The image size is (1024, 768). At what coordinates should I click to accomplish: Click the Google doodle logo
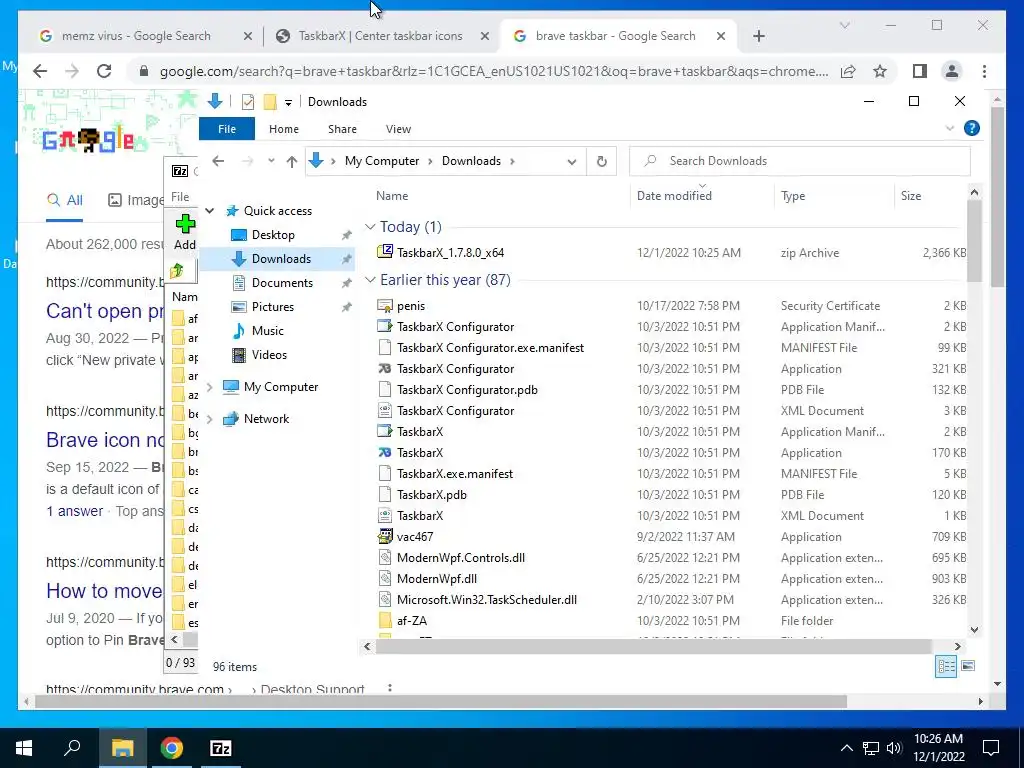tap(88, 139)
